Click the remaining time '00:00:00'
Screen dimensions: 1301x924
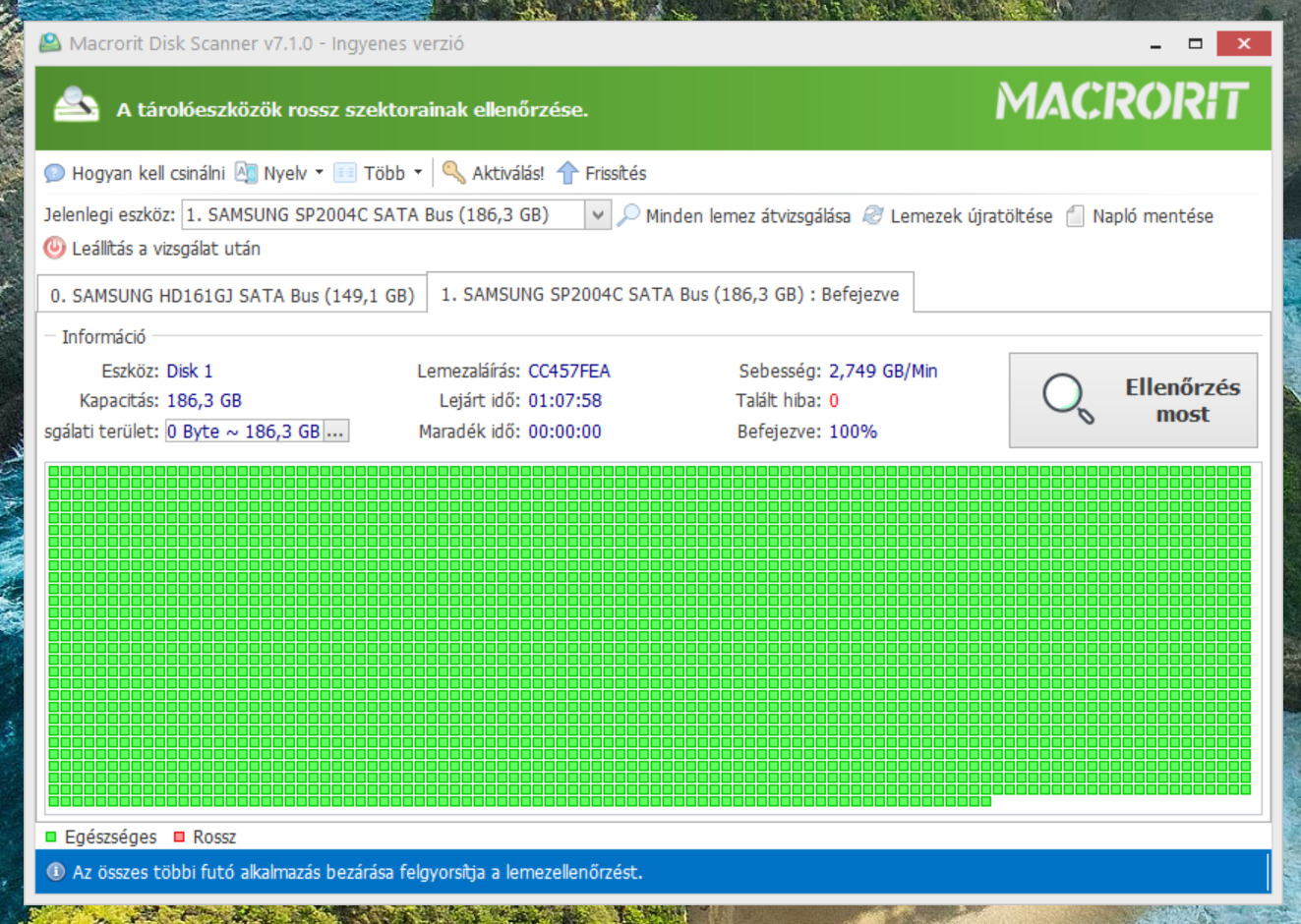pos(564,432)
